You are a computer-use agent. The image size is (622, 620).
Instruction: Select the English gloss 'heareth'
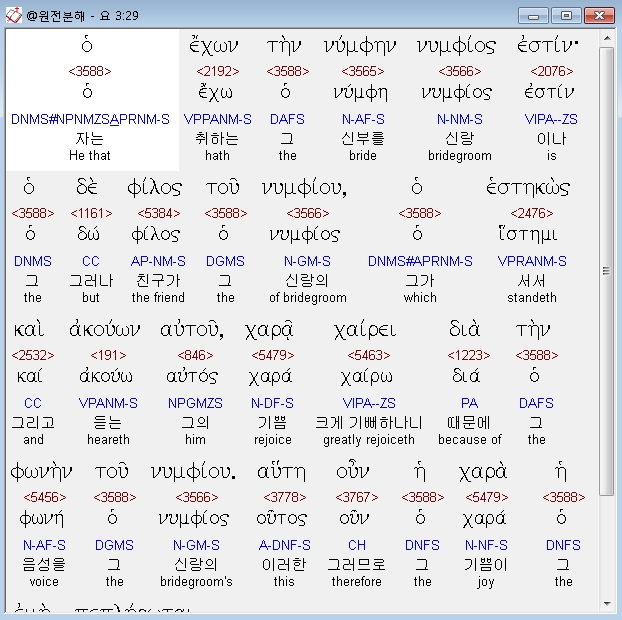point(108,440)
